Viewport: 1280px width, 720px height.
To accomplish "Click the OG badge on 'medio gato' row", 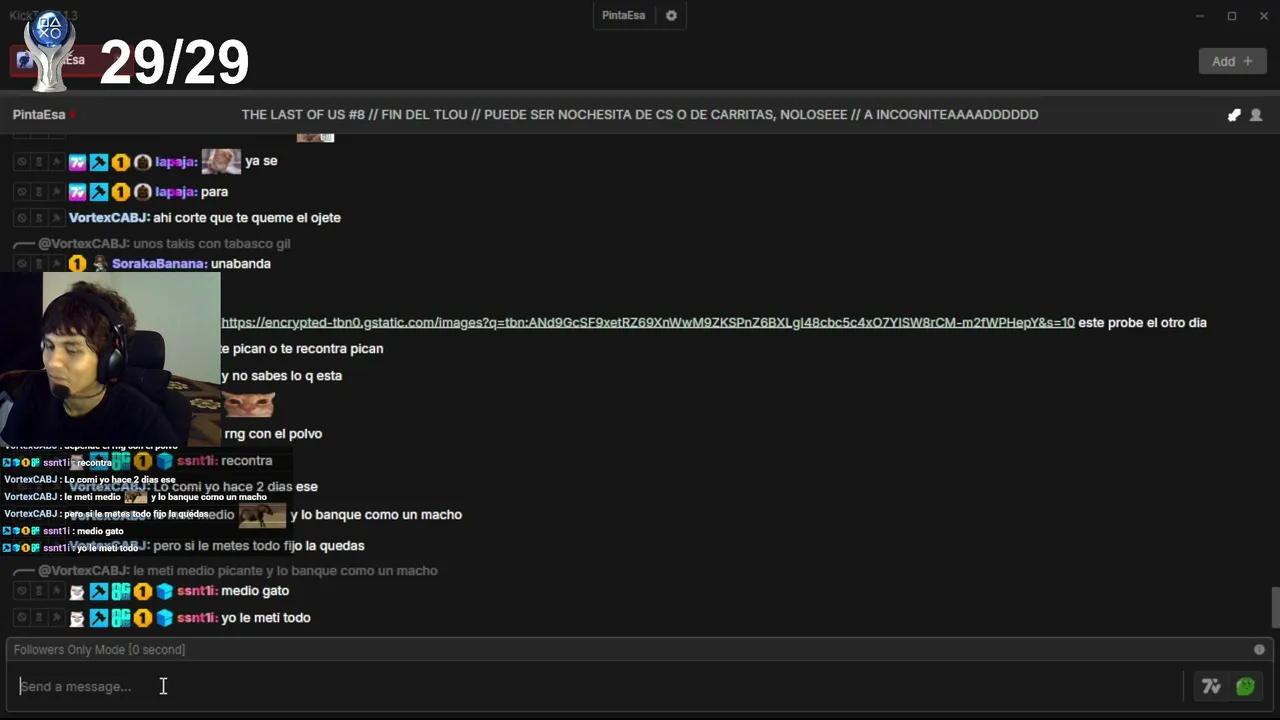I will (x=121, y=591).
